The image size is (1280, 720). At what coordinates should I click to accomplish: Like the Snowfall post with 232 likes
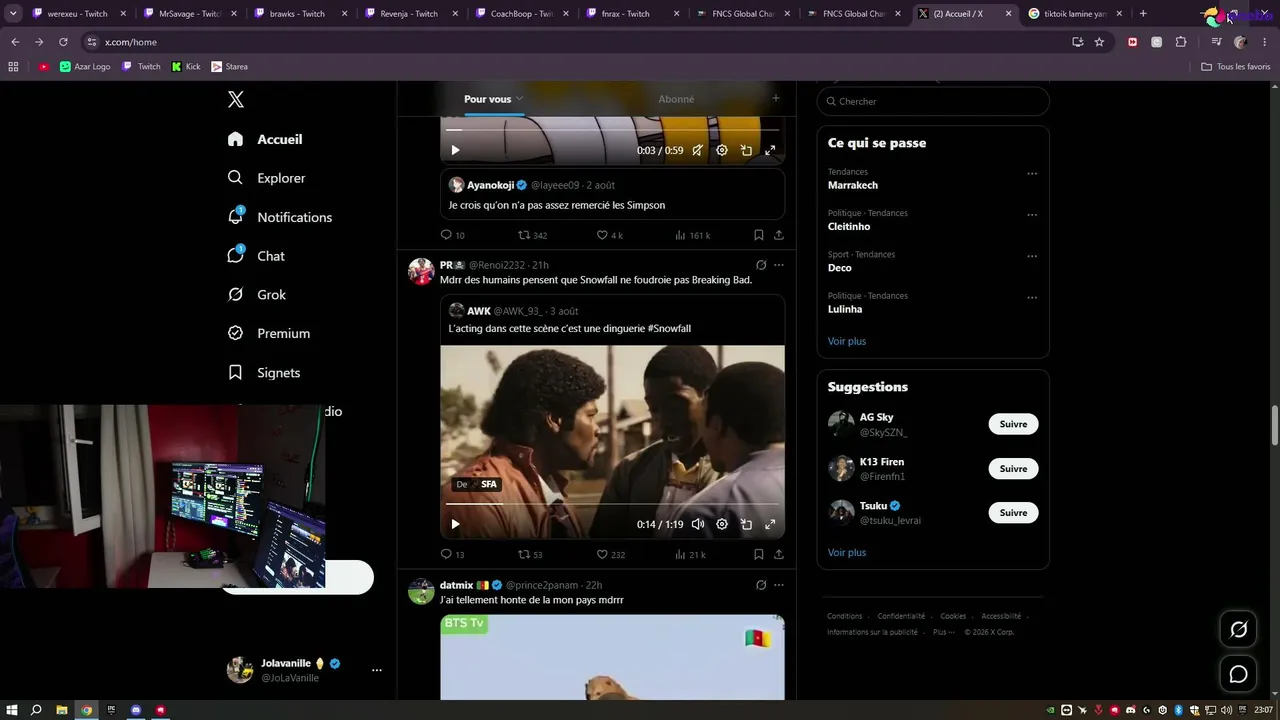click(611, 554)
